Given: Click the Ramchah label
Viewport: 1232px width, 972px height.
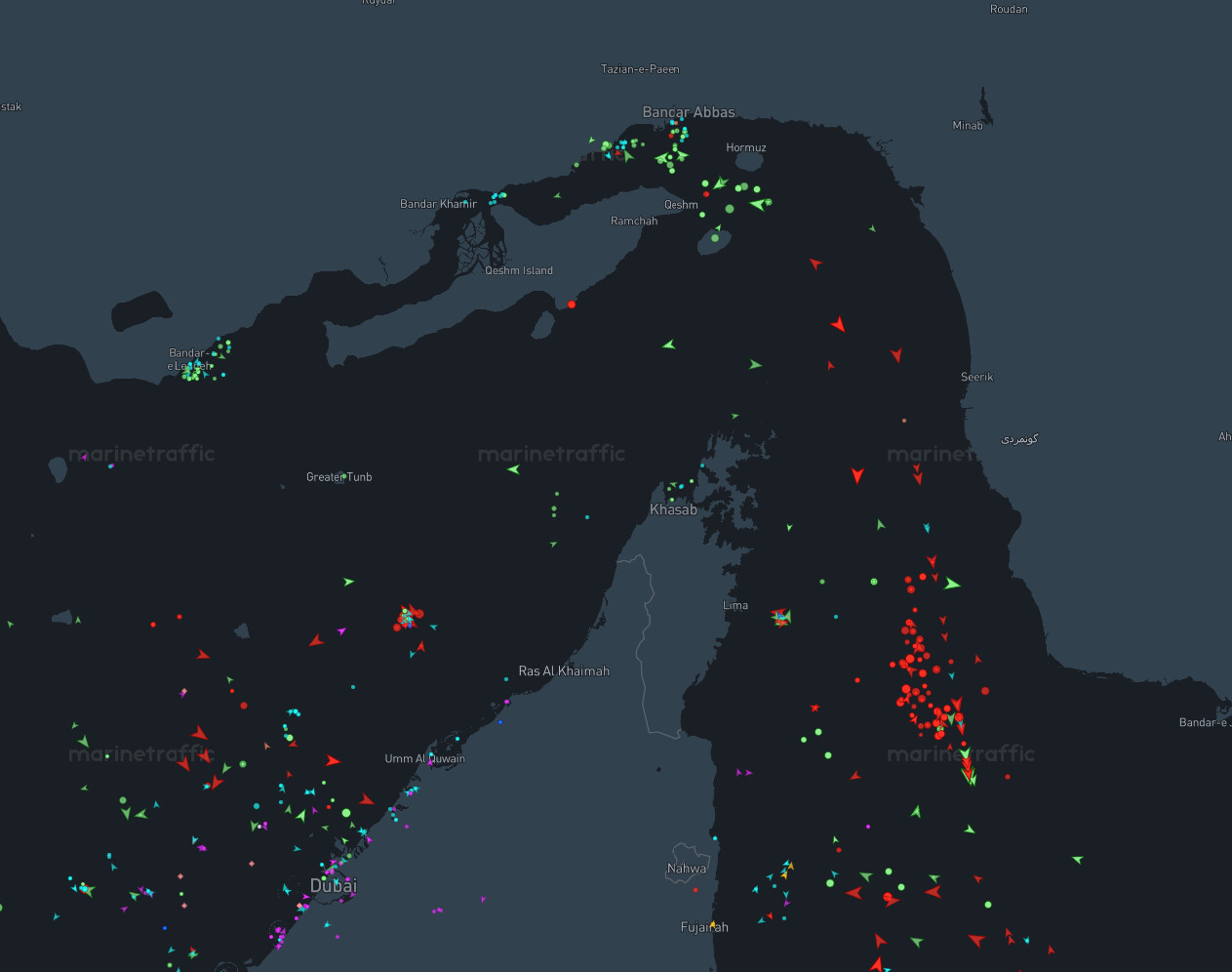Looking at the screenshot, I should (x=634, y=221).
